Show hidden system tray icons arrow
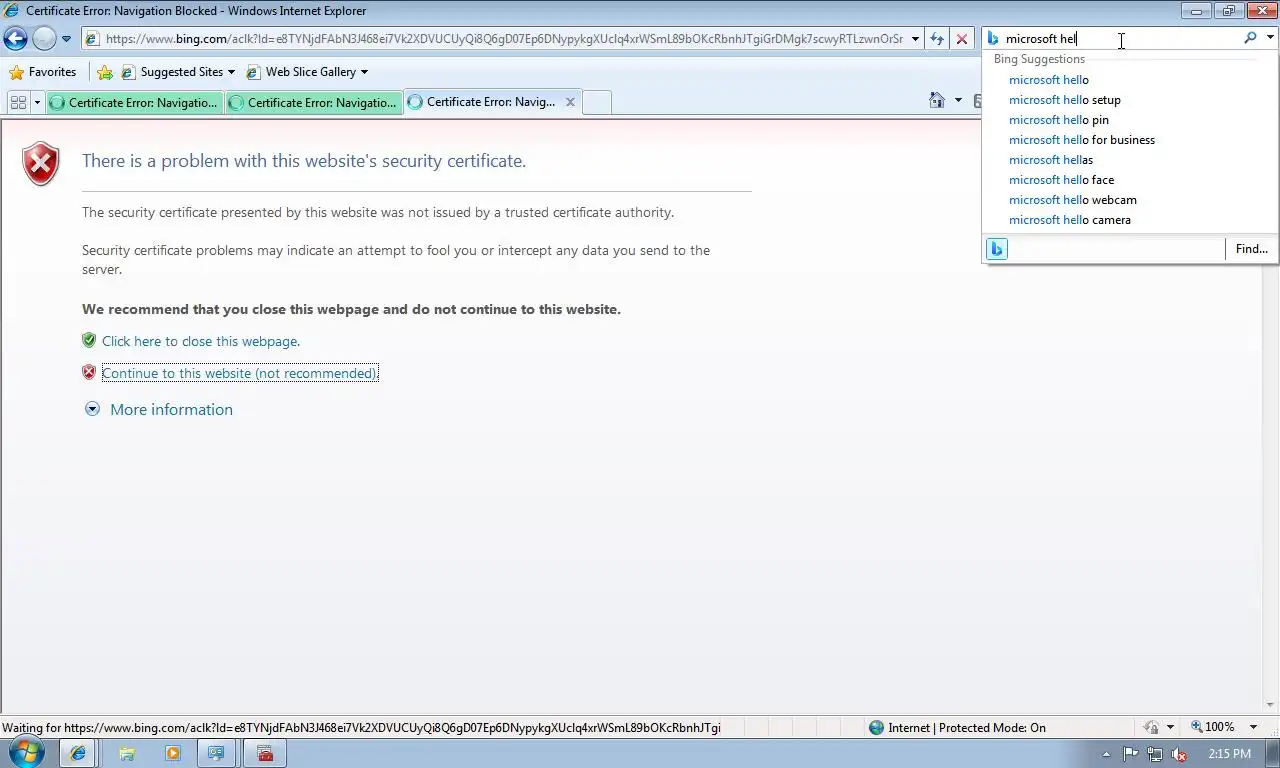This screenshot has height=768, width=1280. (x=1106, y=755)
